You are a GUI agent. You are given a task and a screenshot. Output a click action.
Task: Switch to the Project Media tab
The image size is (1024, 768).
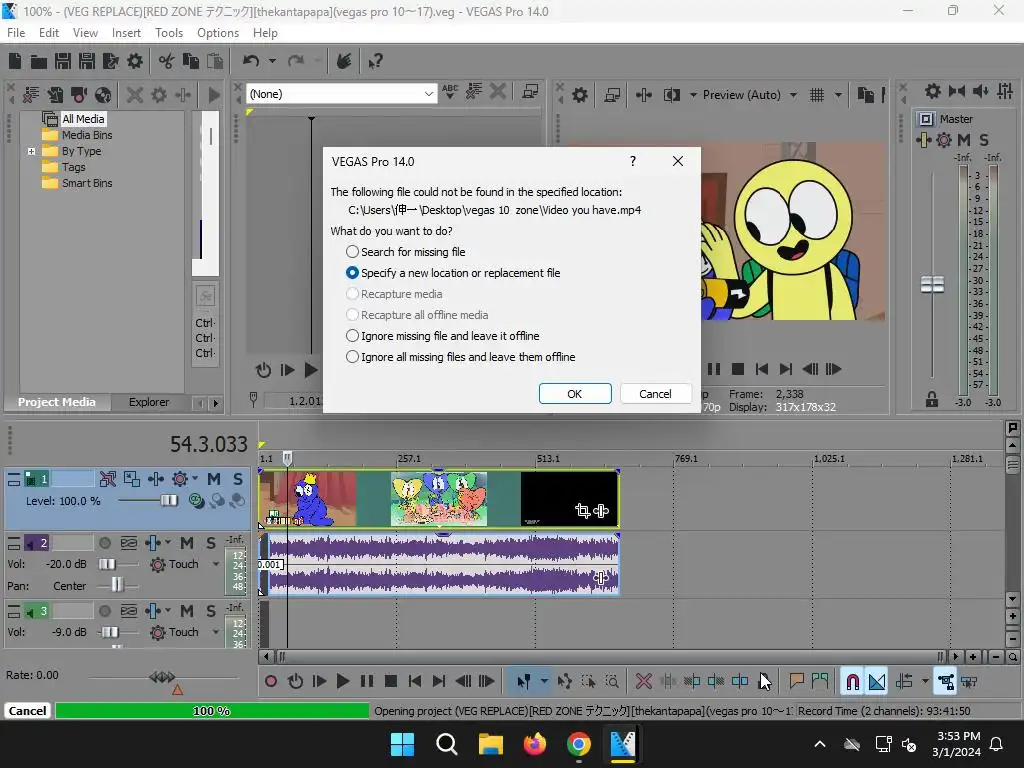(x=57, y=402)
